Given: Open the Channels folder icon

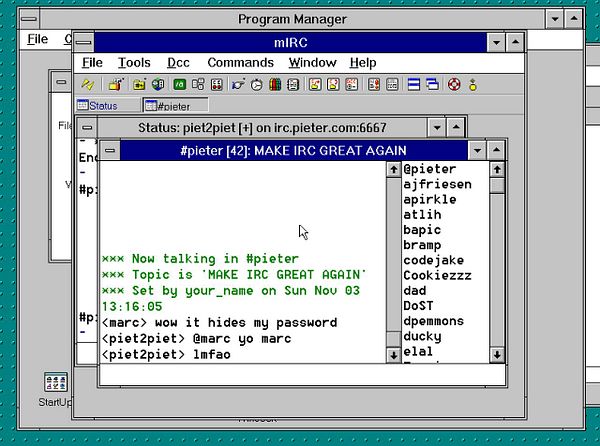Looking at the screenshot, I should (139, 85).
